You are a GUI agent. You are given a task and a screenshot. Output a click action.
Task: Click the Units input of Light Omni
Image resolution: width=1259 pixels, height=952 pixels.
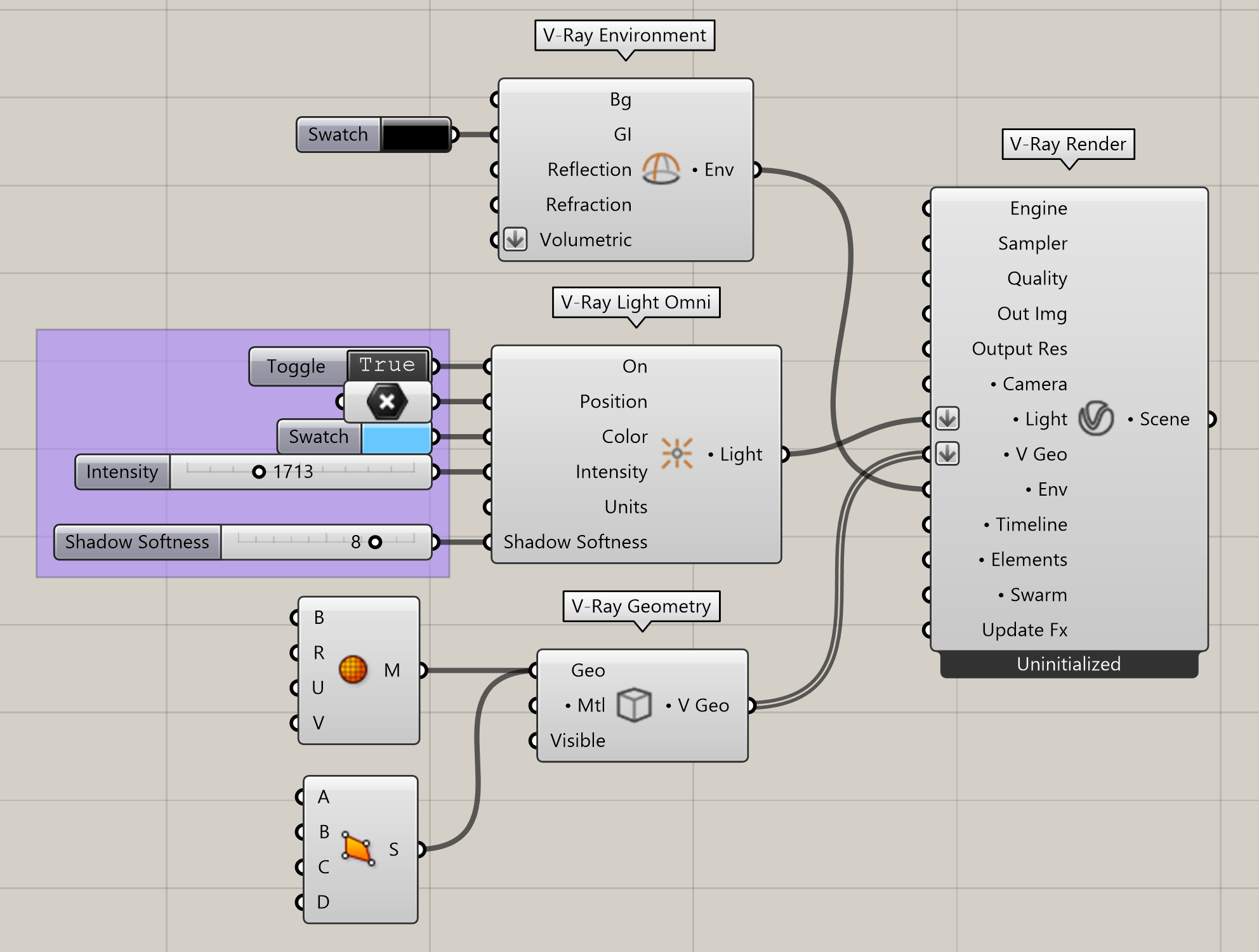pyautogui.click(x=626, y=506)
